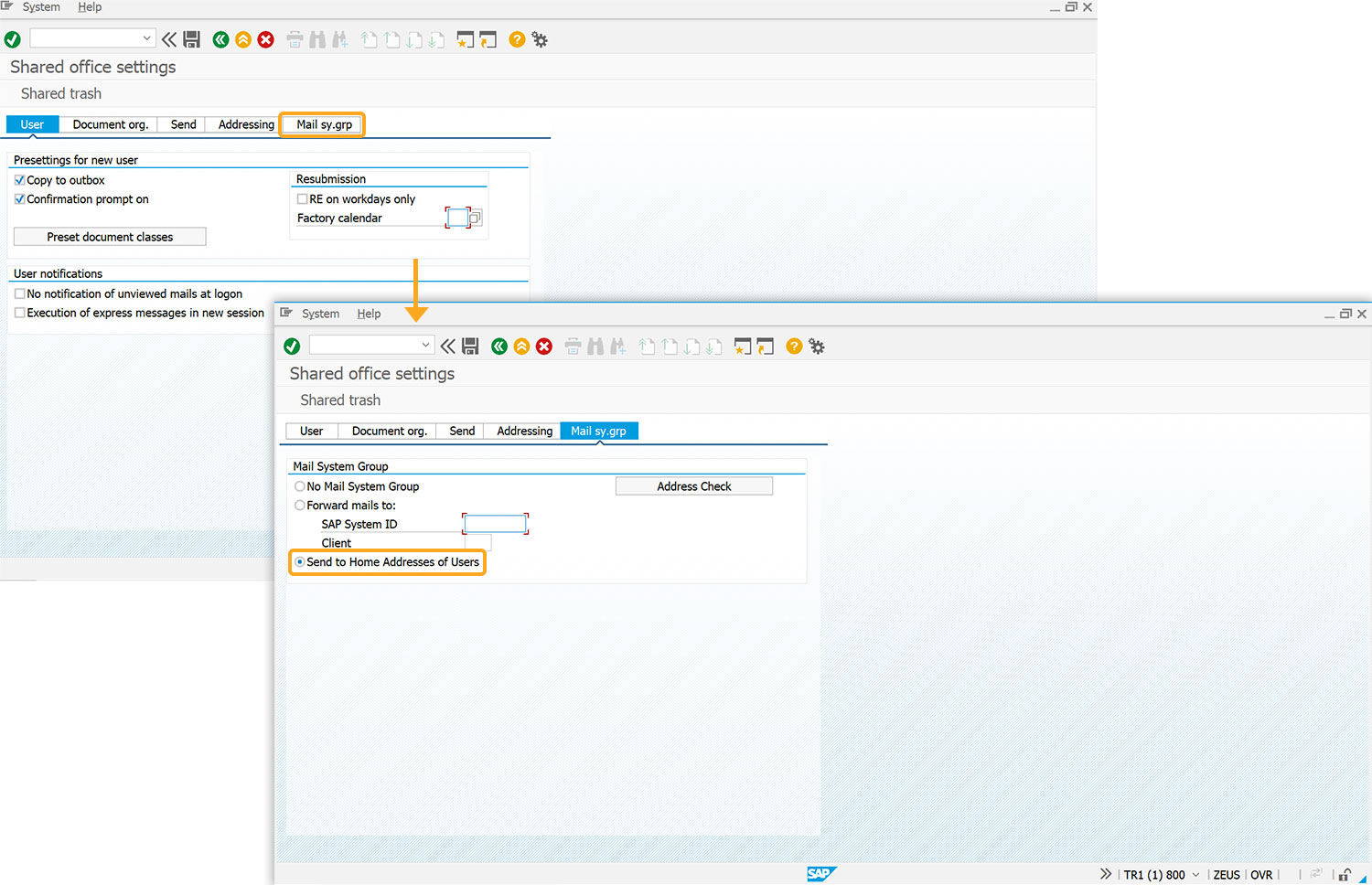The height and width of the screenshot is (885, 1372).
Task: Open Customize Layout gear icon in front window
Action: (817, 347)
